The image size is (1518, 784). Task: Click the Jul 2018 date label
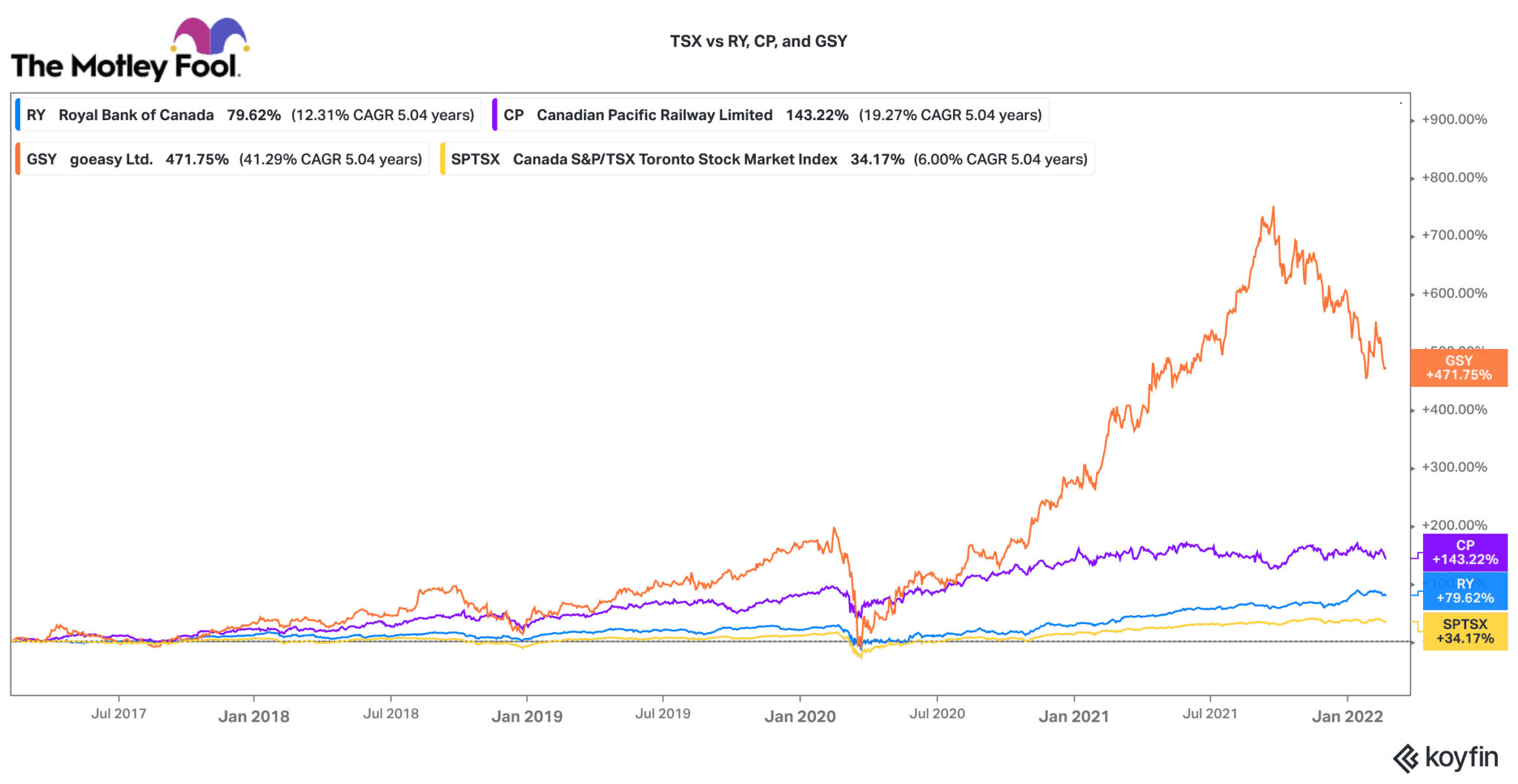point(391,714)
